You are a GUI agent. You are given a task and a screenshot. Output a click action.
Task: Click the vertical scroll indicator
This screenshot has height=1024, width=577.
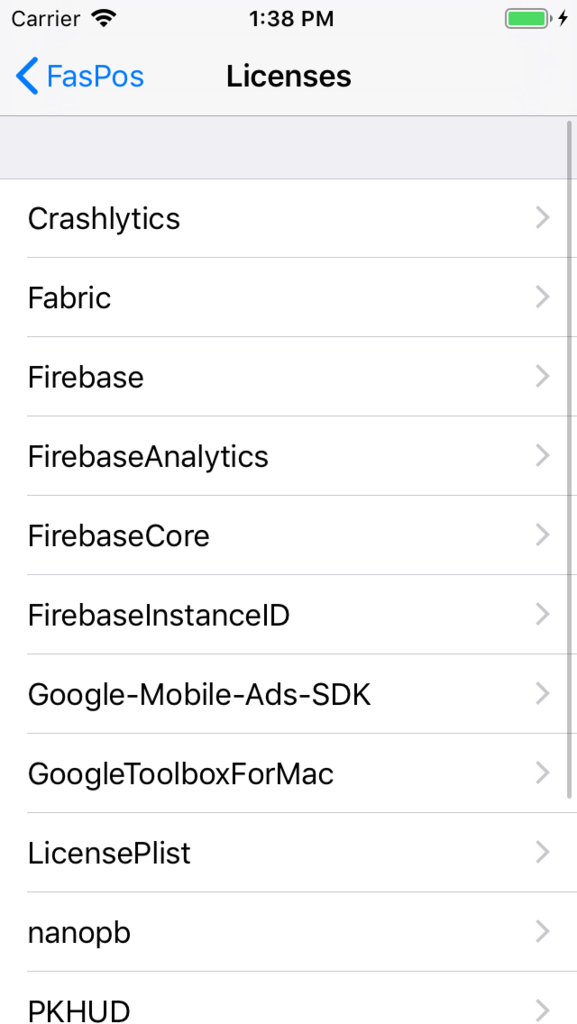[569, 459]
